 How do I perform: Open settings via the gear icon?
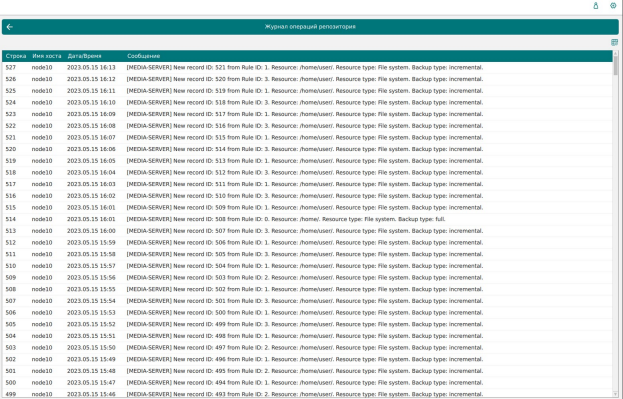tap(613, 6)
